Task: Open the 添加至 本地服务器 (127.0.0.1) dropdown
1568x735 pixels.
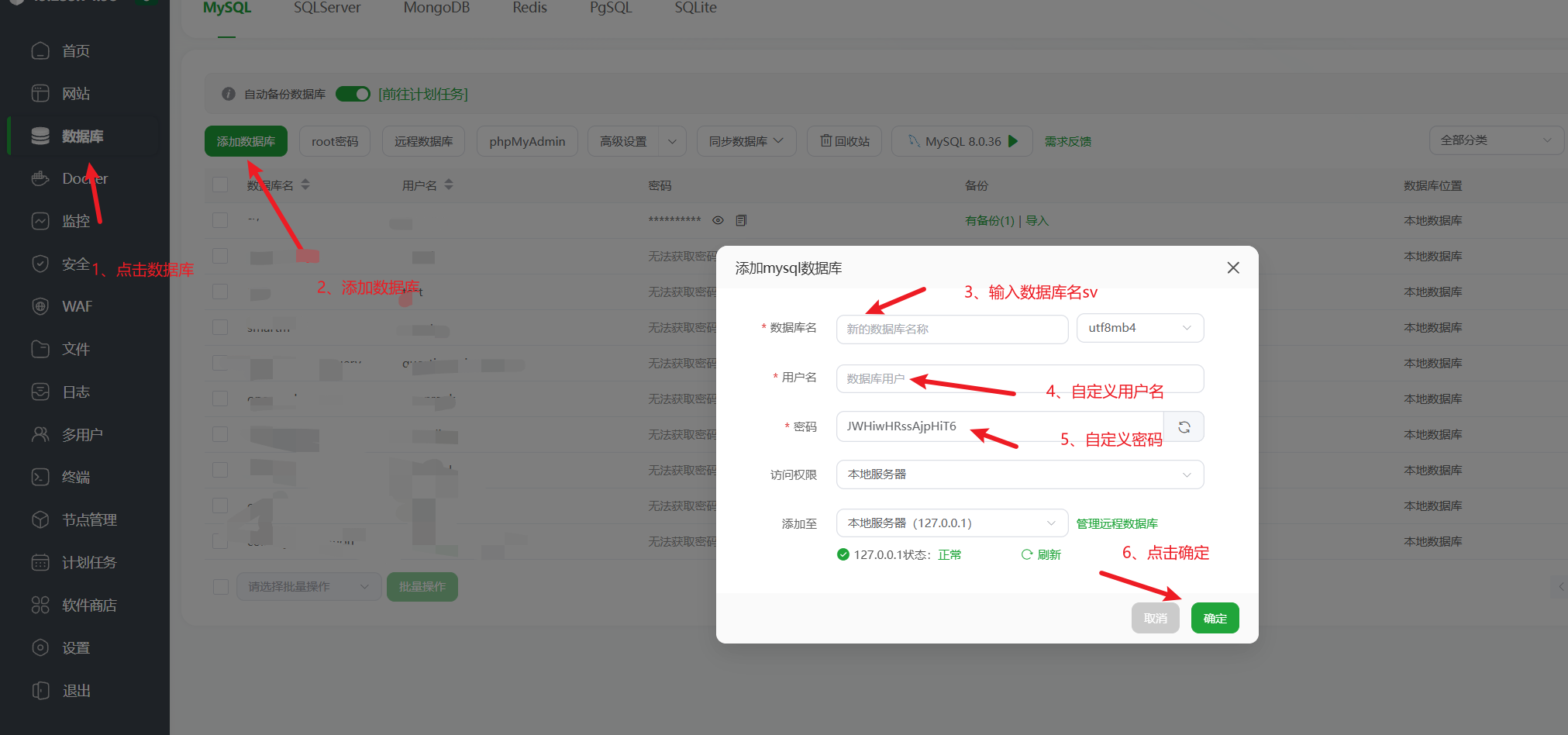Action: [952, 523]
